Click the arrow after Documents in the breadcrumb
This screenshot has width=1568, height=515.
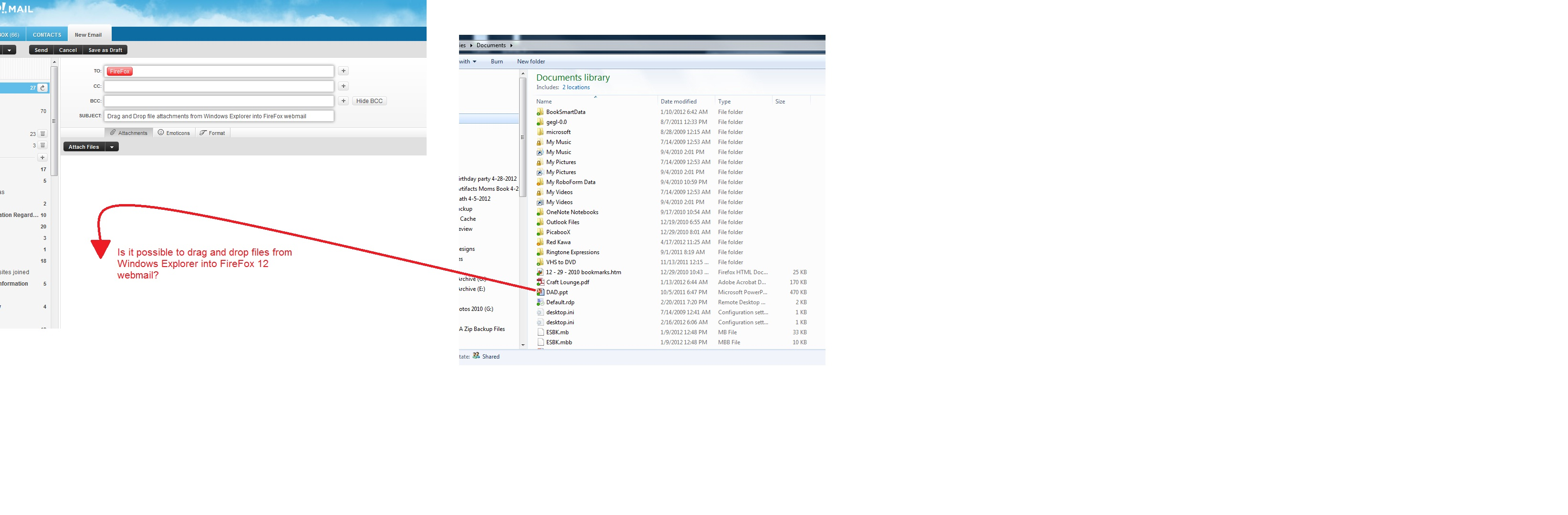(x=512, y=46)
